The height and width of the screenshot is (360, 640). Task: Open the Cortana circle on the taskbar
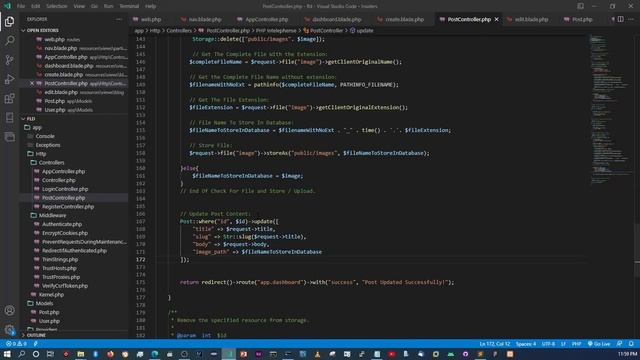coord(36,354)
